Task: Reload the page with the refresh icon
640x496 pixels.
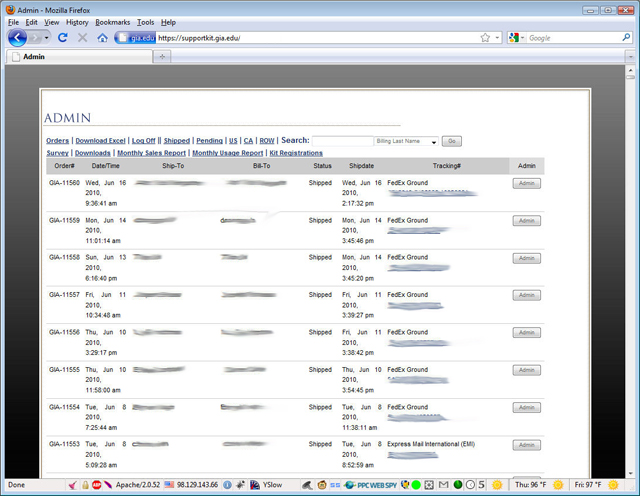Action: tap(62, 38)
